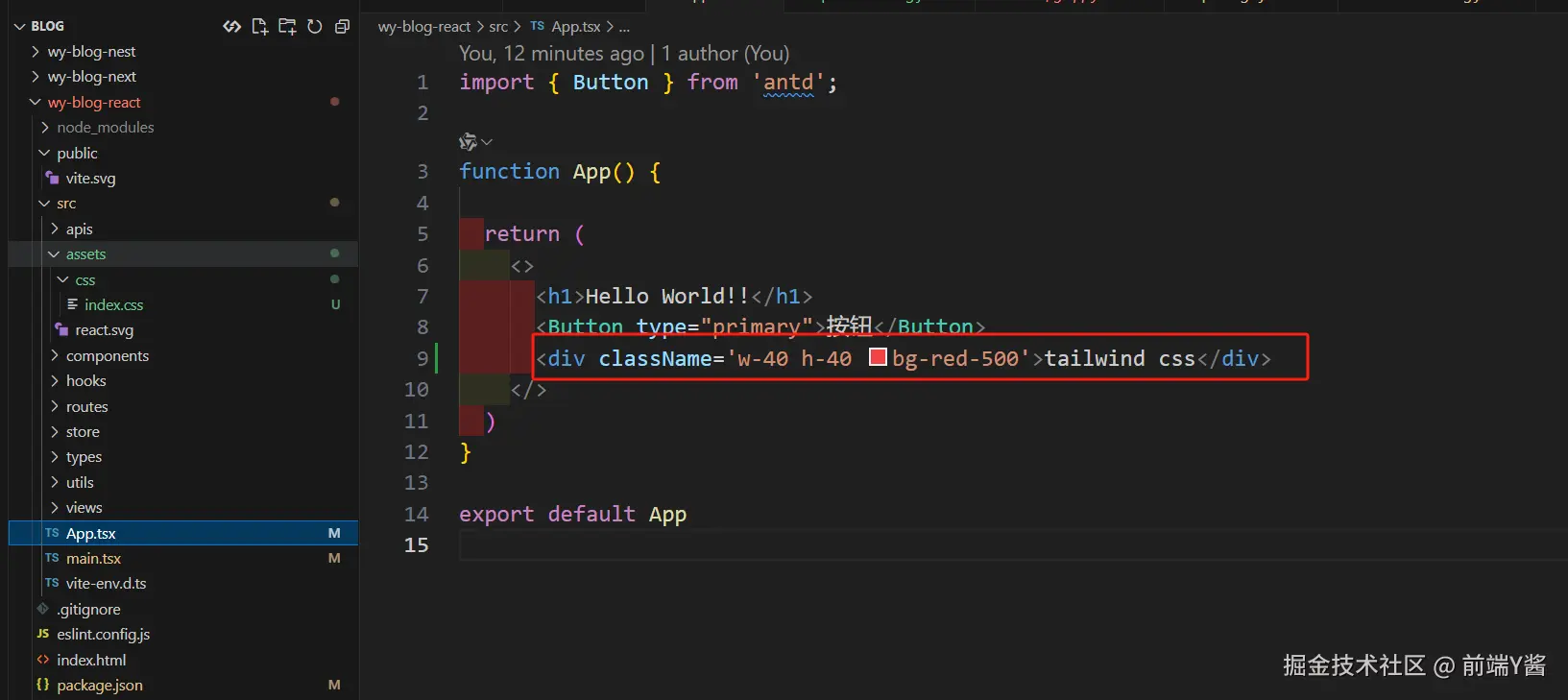Click the New Folder icon in the explorer header
The height and width of the screenshot is (700, 1568).
coord(287,27)
